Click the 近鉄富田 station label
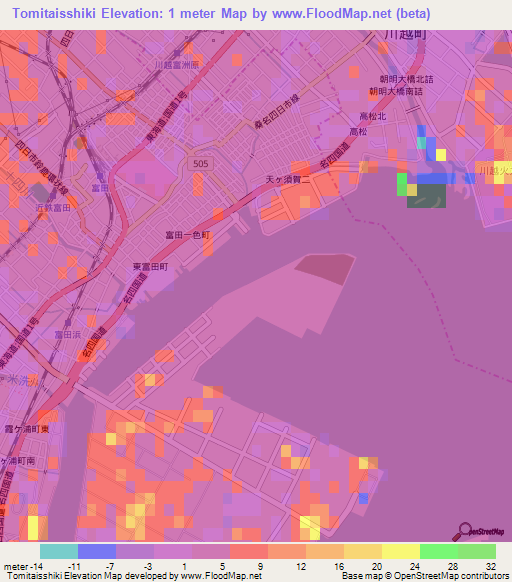 [53, 208]
